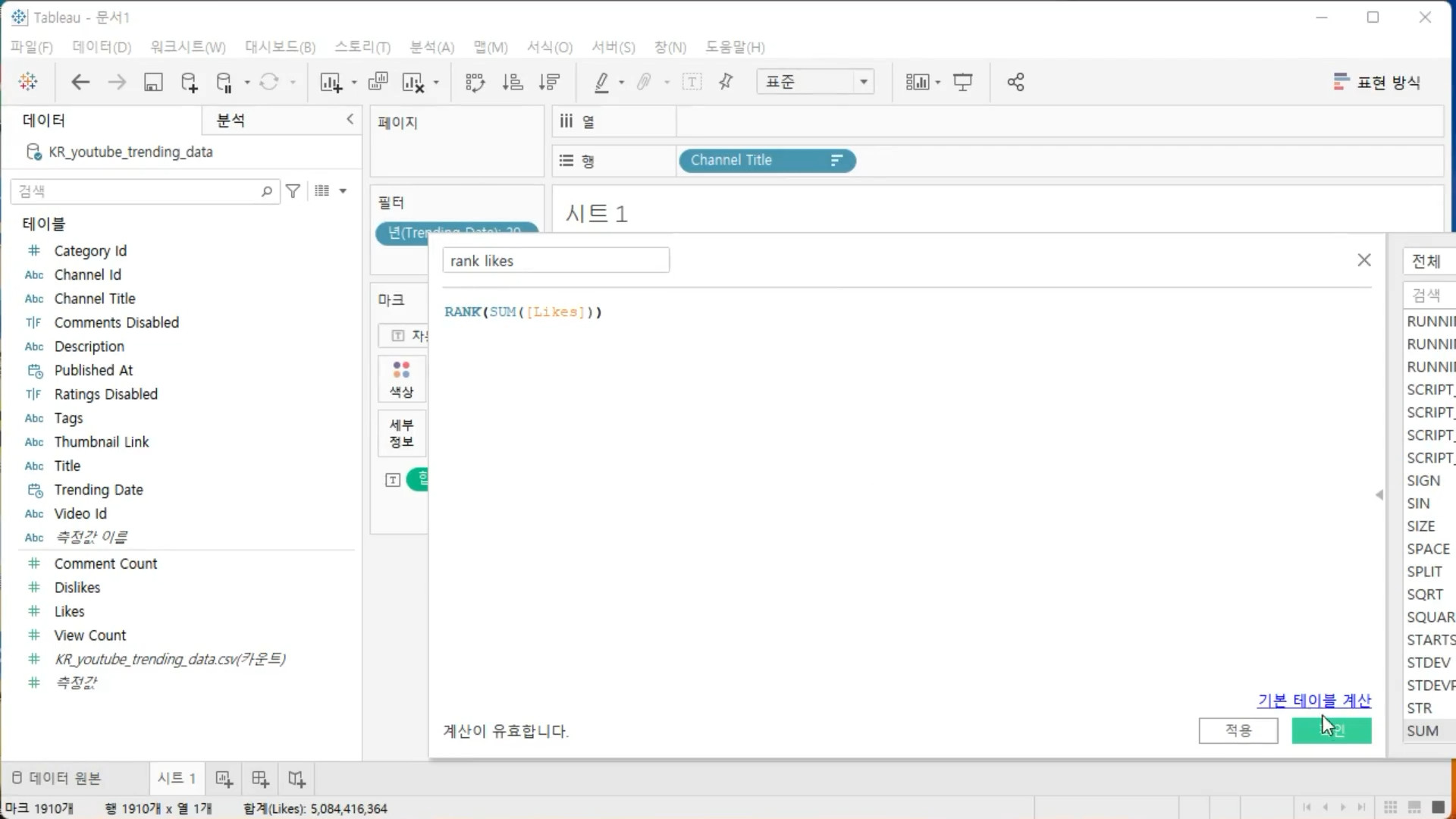
Task: Sort ascending using the toolbar icon
Action: 513,82
